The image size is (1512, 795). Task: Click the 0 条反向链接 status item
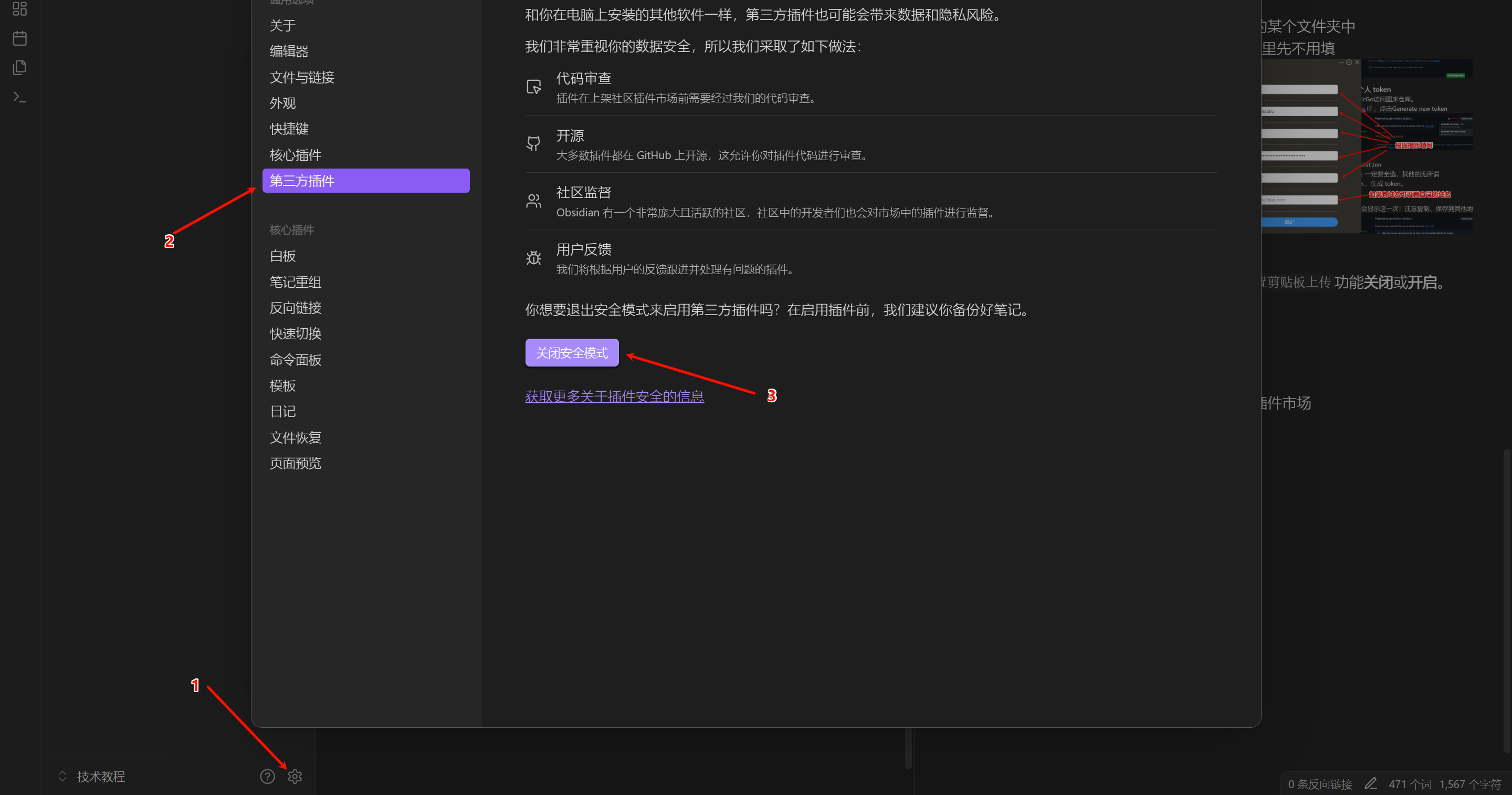click(1320, 784)
